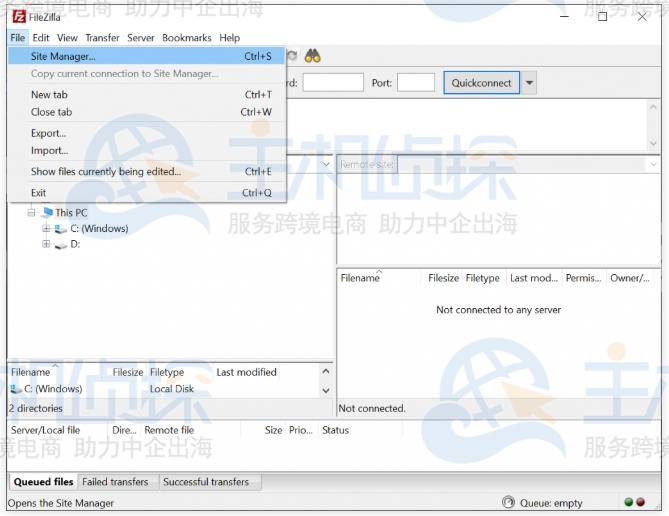Click the red activity indicator light
Screen dimensions: 669x516
640,502
